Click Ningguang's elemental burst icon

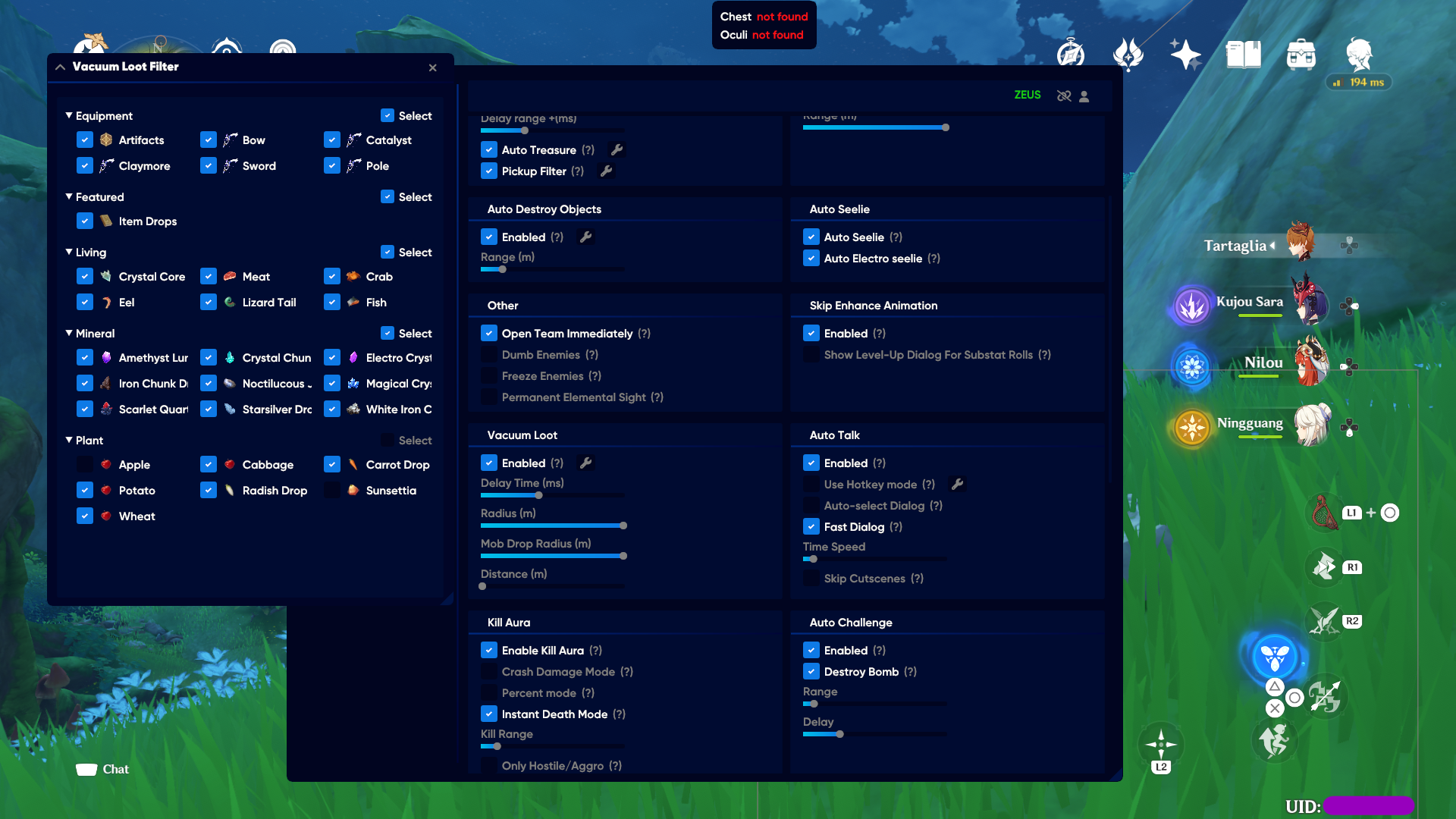pyautogui.click(x=1191, y=427)
